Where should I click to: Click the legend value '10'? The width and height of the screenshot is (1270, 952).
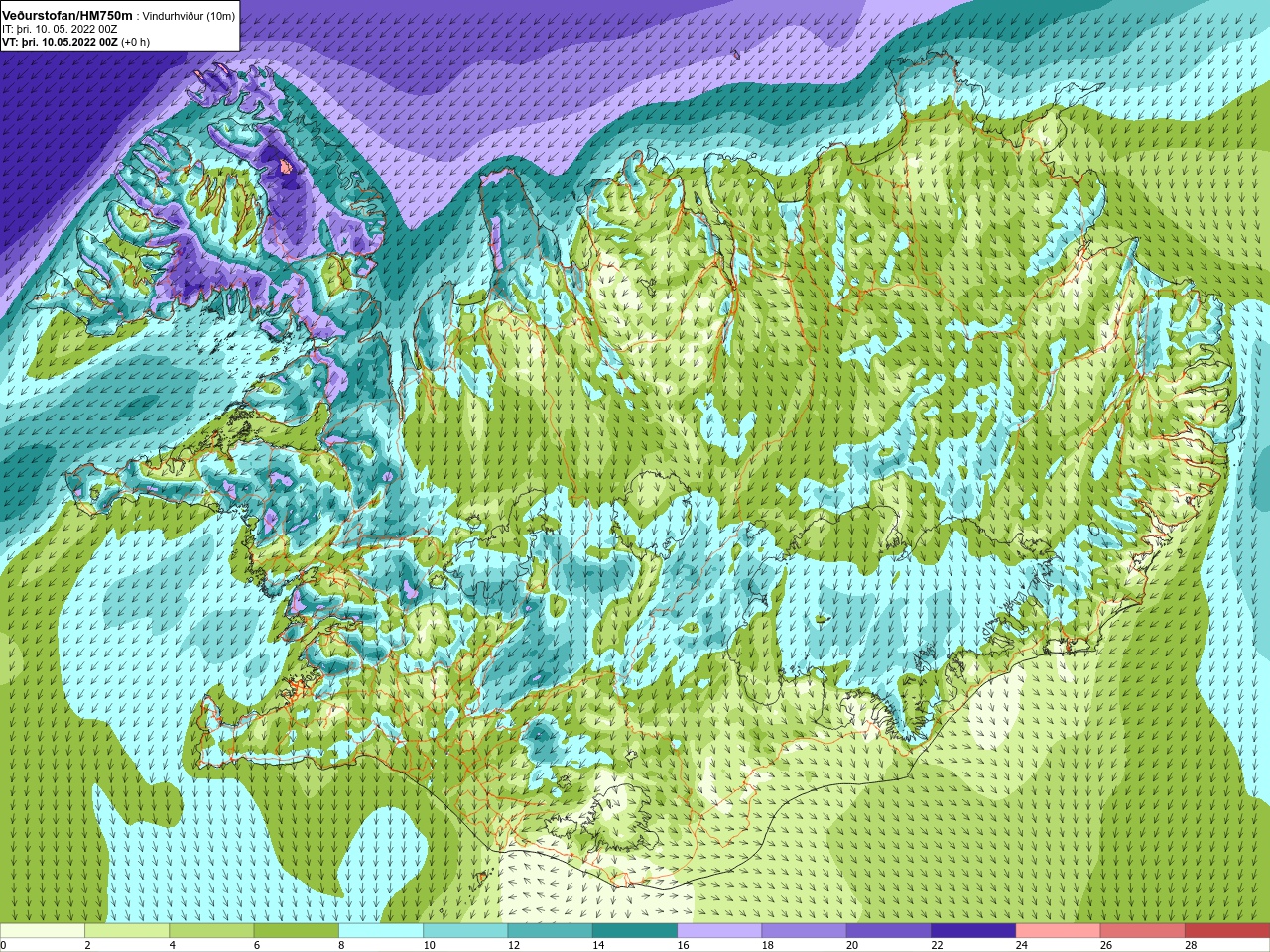430,945
